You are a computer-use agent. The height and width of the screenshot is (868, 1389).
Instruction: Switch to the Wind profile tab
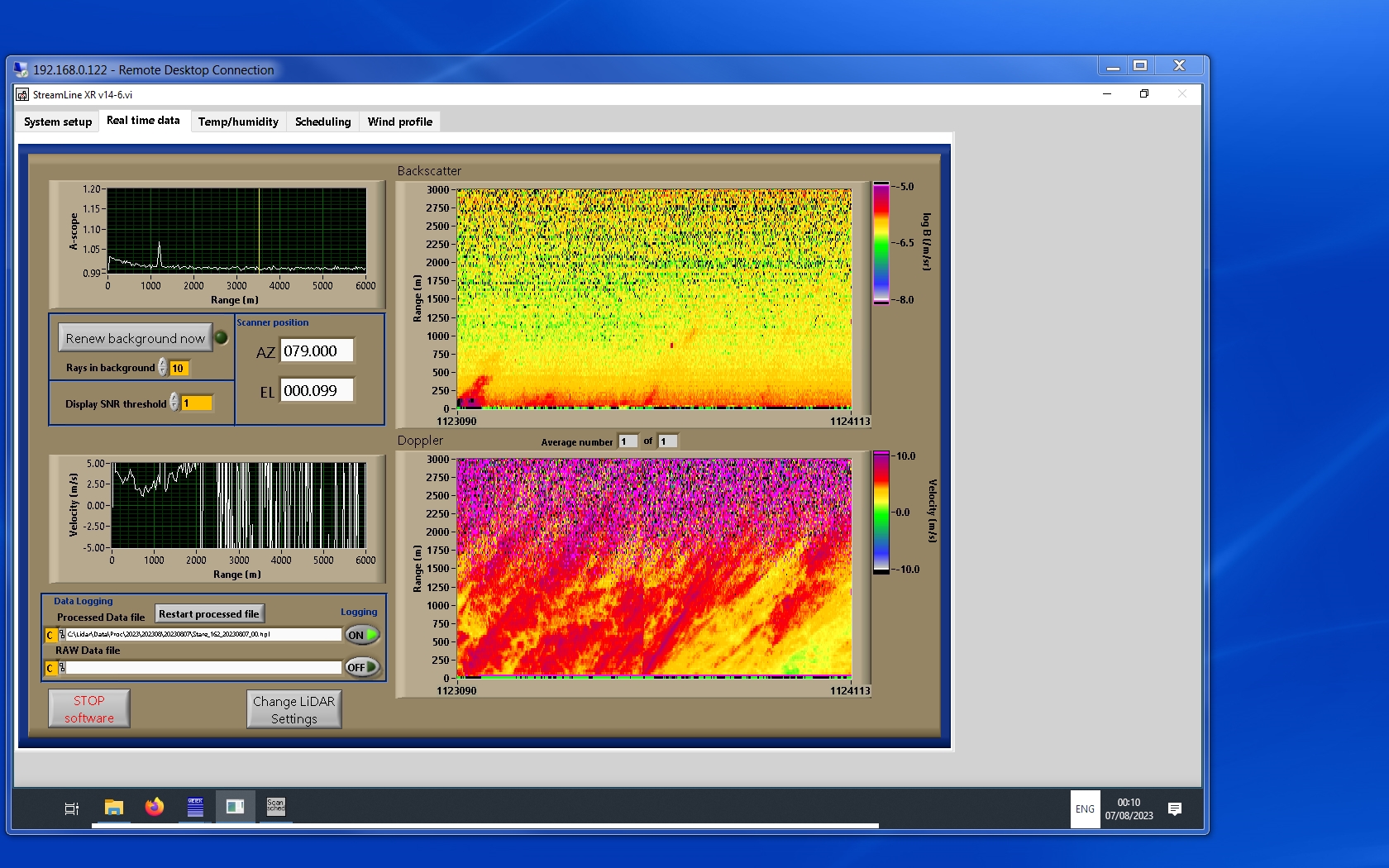pyautogui.click(x=399, y=122)
